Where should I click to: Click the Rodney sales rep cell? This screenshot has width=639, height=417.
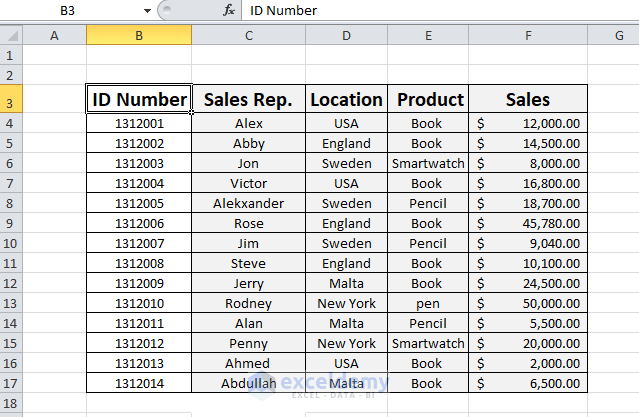(x=249, y=303)
